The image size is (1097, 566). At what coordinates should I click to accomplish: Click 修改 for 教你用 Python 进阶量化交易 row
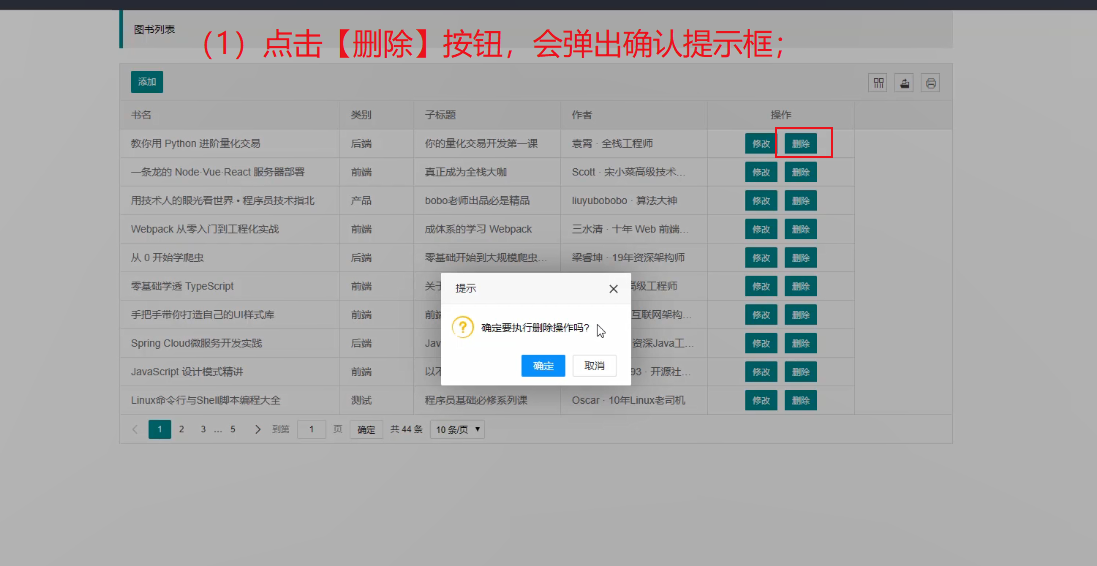[761, 143]
